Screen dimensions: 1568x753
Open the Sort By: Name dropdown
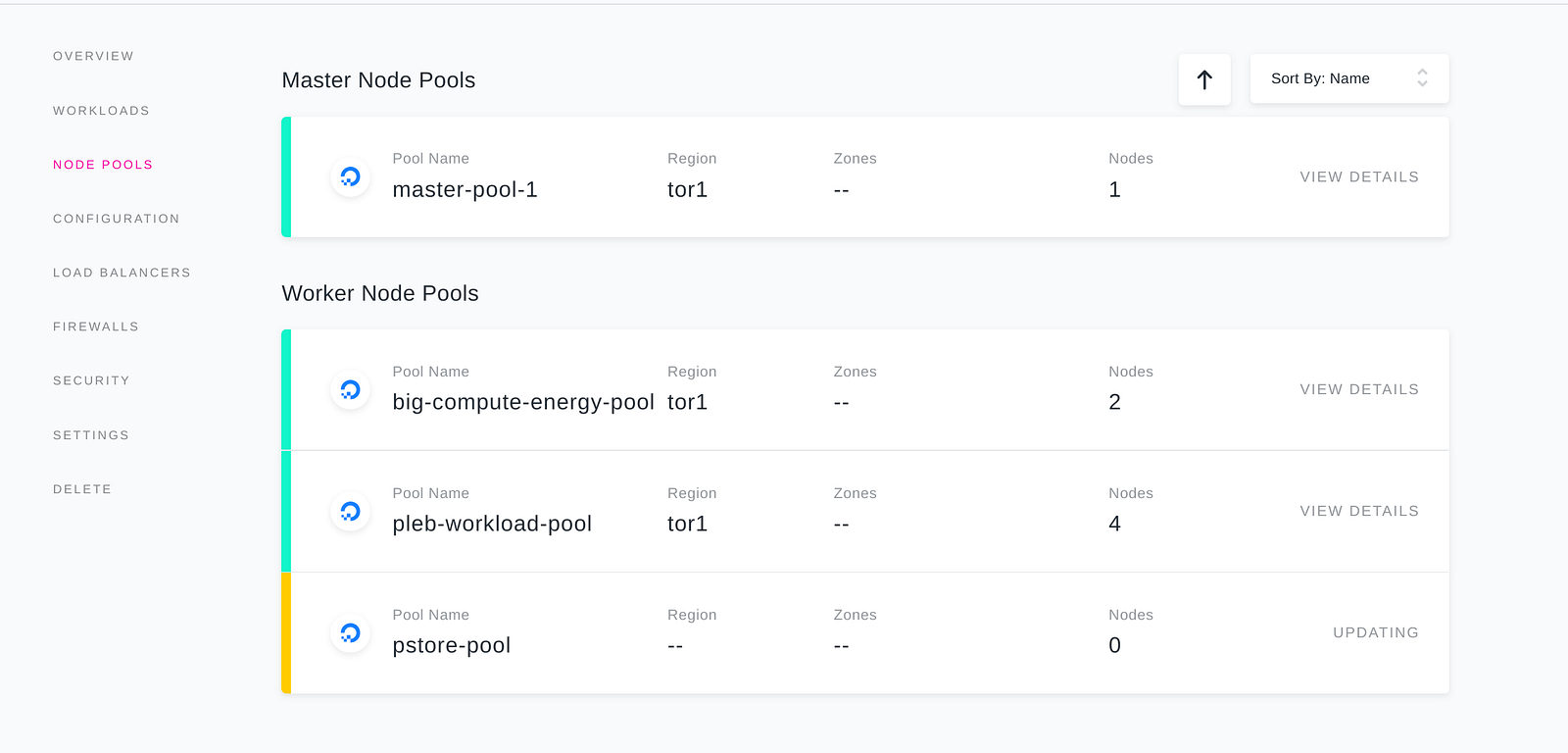pos(1348,78)
